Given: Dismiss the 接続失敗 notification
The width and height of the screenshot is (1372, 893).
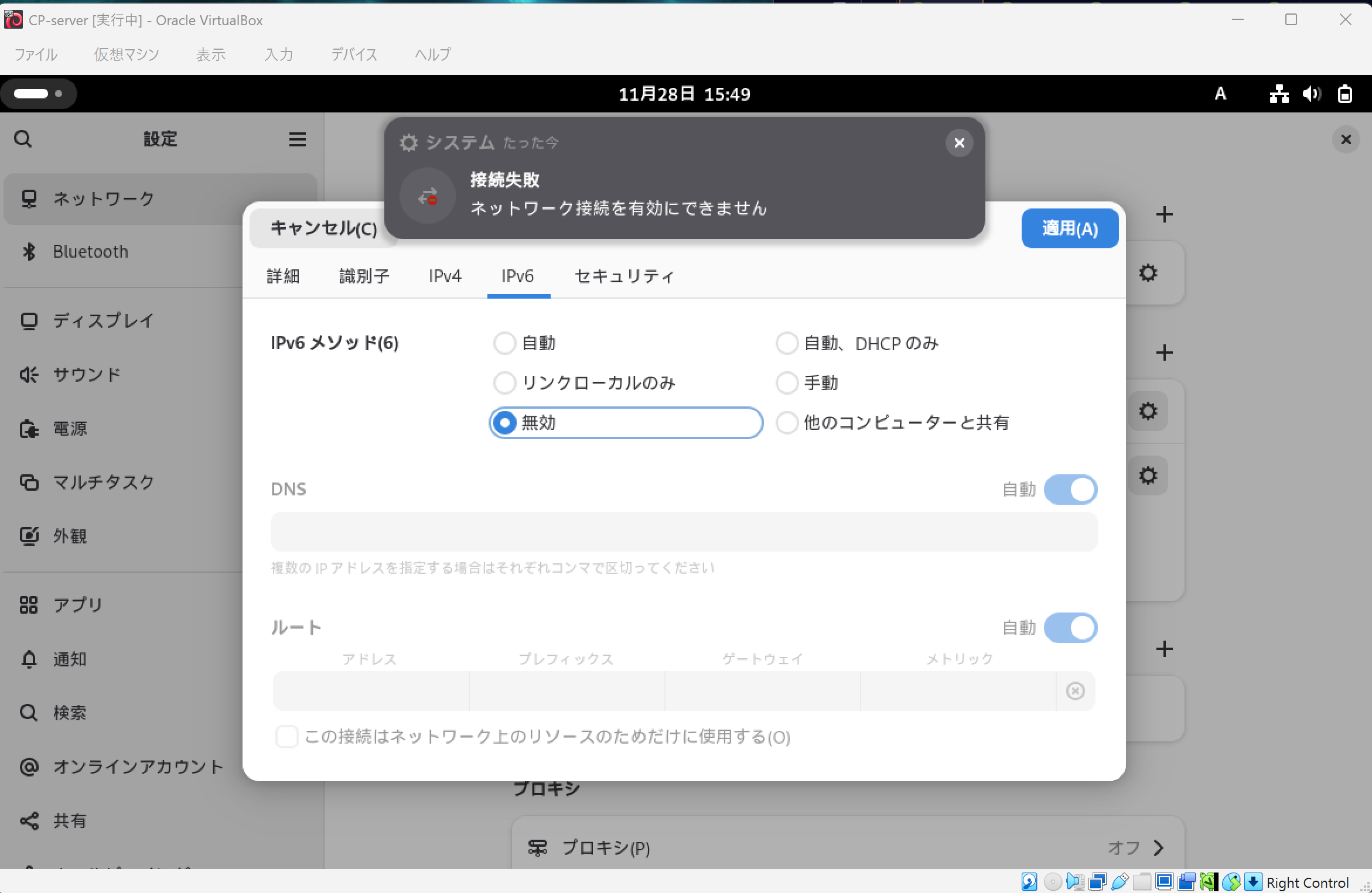Looking at the screenshot, I should (x=959, y=143).
